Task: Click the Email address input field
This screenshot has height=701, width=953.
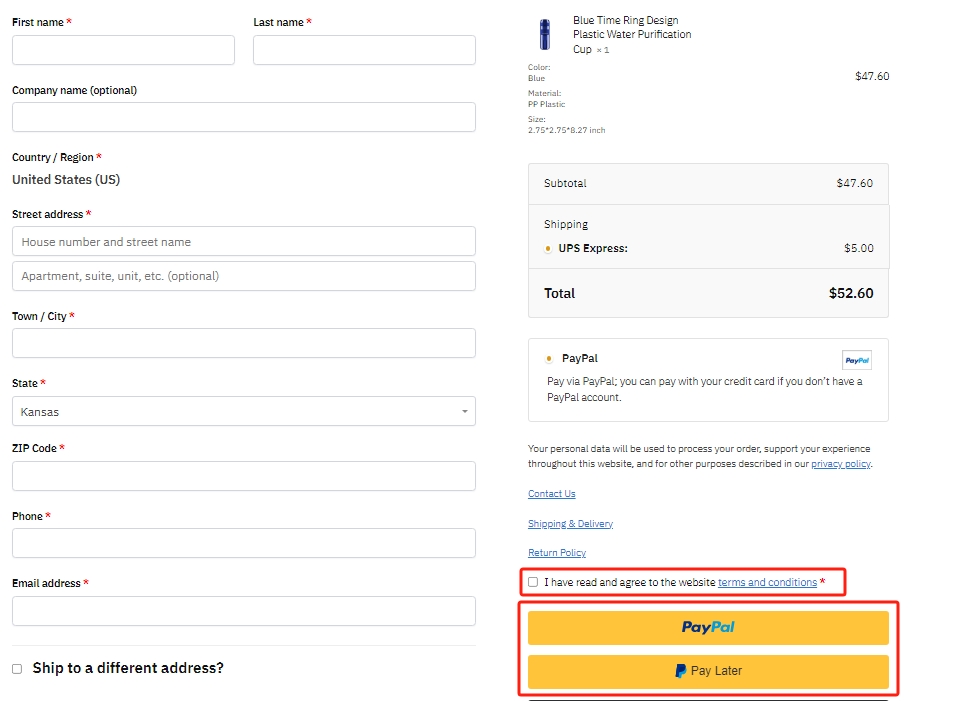Action: (244, 611)
